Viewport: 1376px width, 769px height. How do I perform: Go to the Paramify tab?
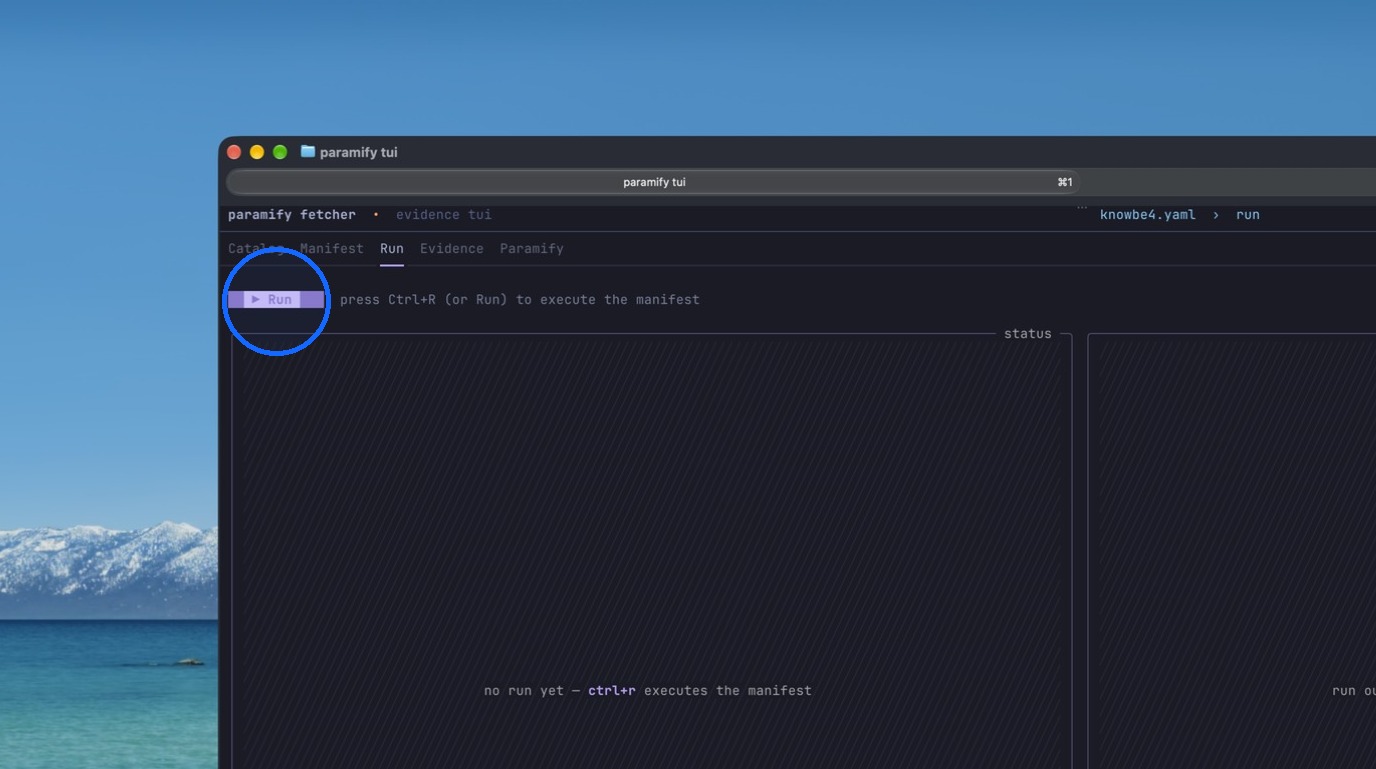(532, 249)
